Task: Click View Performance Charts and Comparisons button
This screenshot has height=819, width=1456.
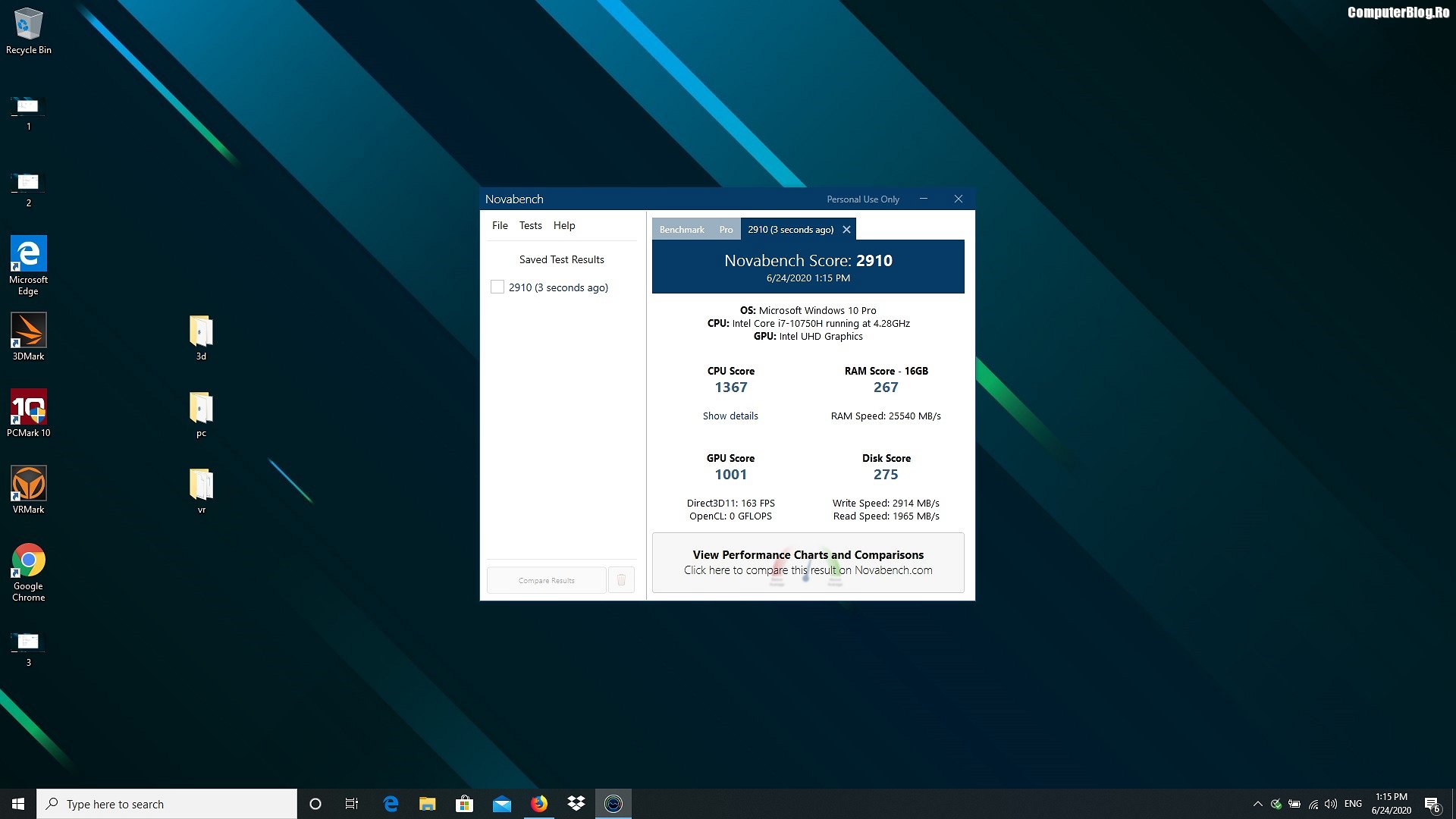Action: point(808,562)
